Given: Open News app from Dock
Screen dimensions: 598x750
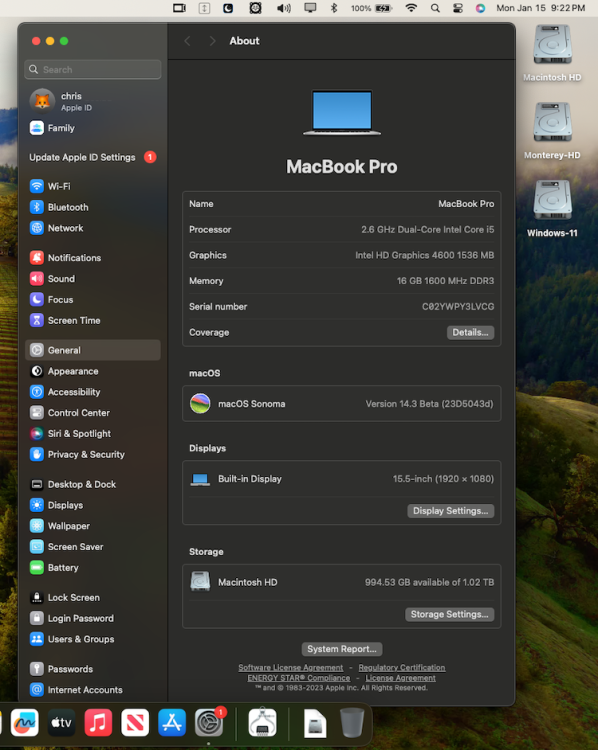Looking at the screenshot, I should pos(135,722).
